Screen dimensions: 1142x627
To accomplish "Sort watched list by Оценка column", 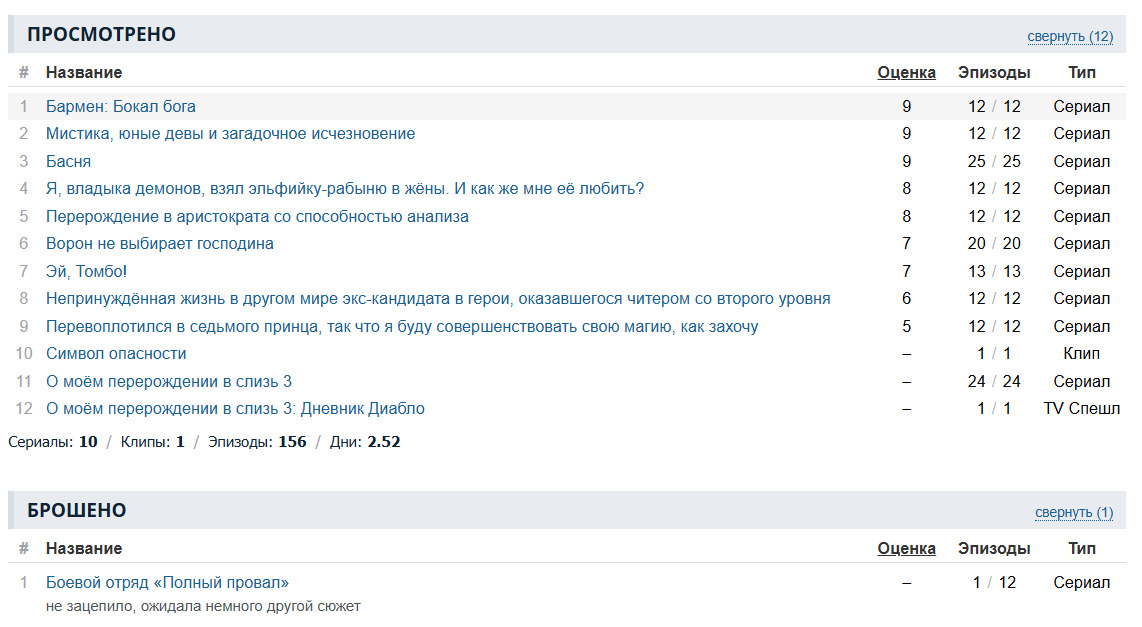I will [906, 72].
